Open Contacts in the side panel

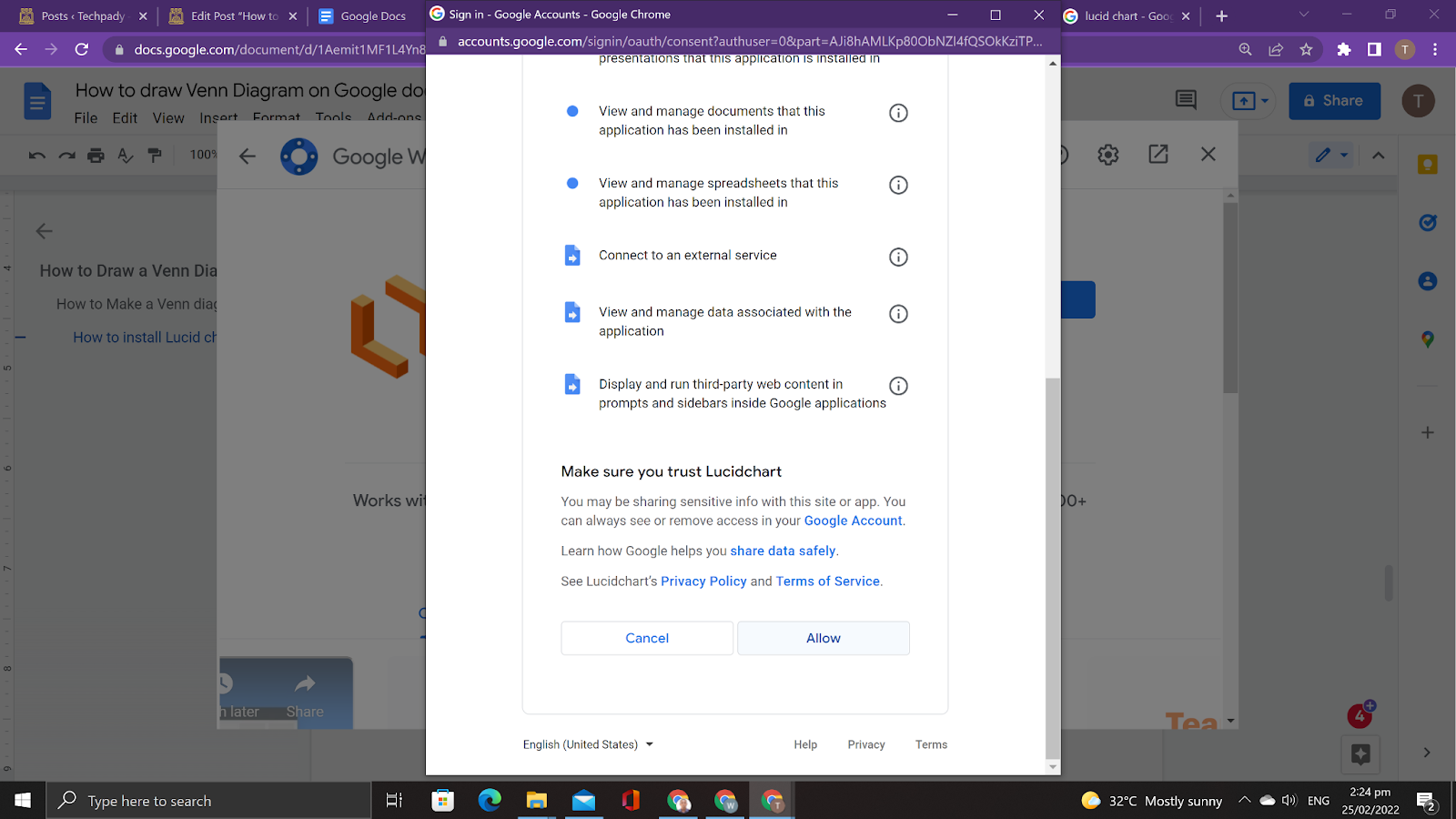(1428, 281)
